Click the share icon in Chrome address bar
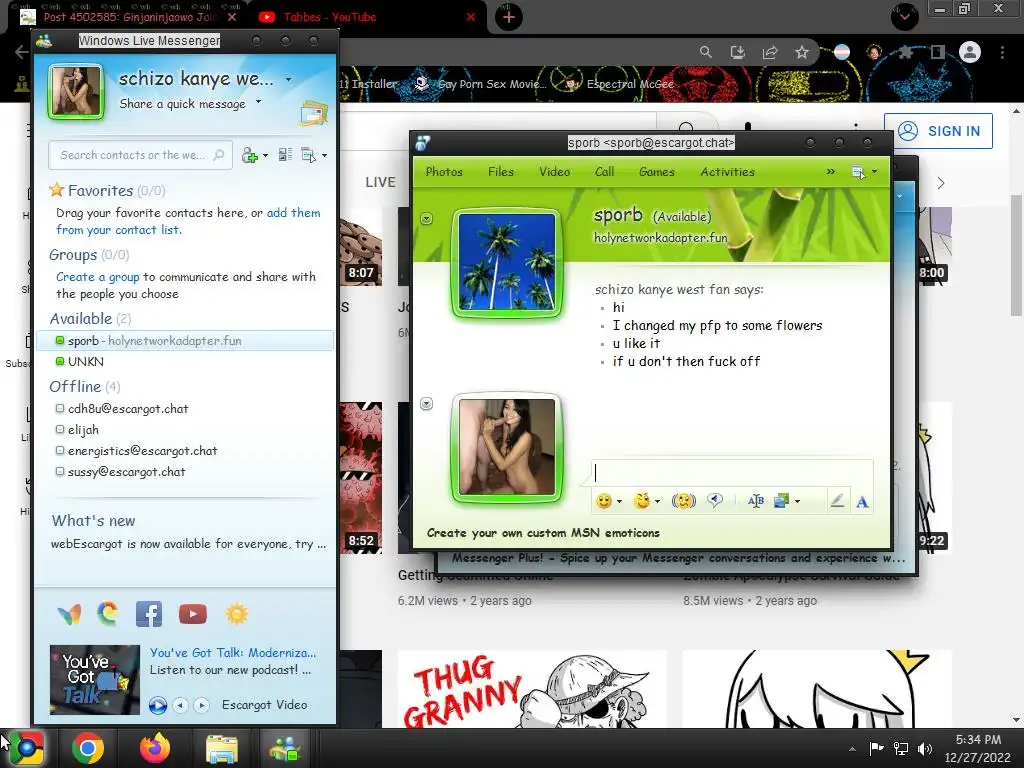 pyautogui.click(x=770, y=52)
